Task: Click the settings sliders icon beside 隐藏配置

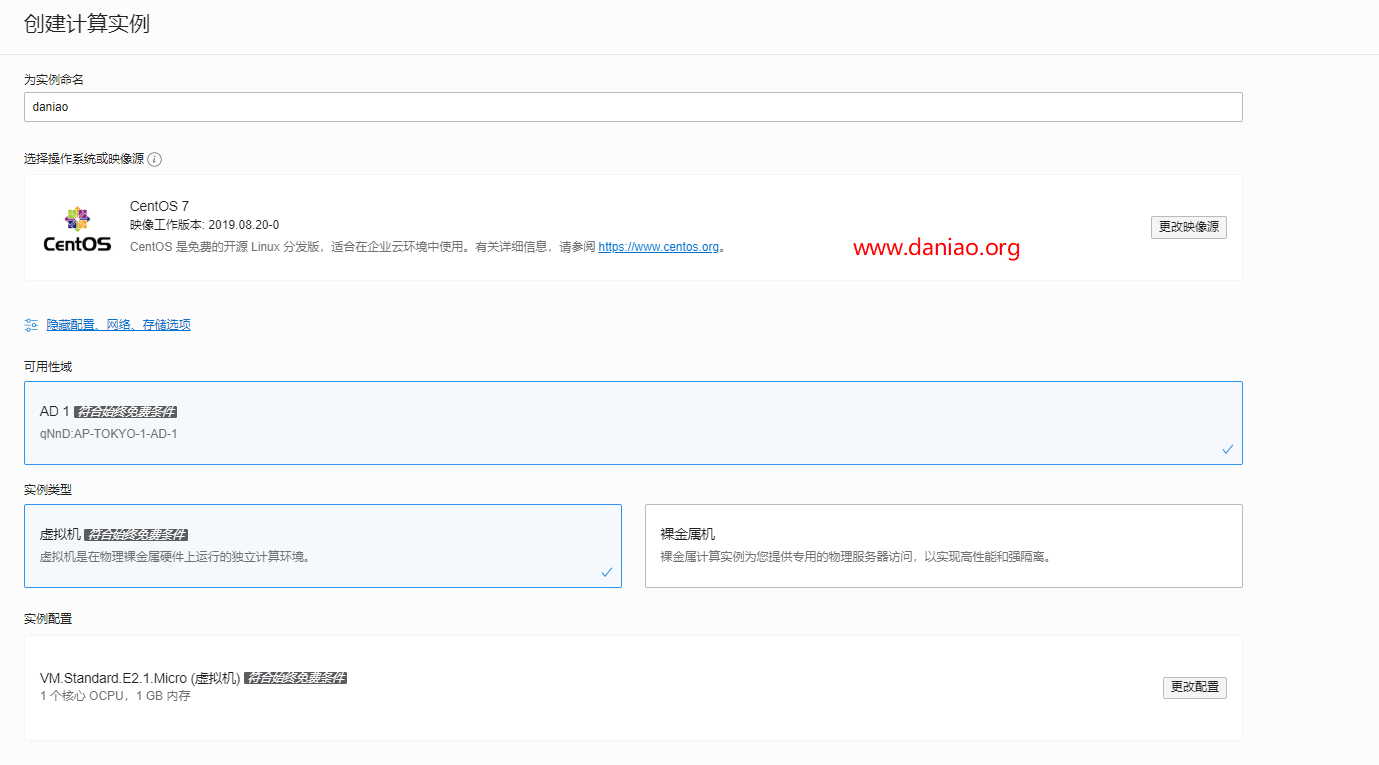Action: click(31, 325)
